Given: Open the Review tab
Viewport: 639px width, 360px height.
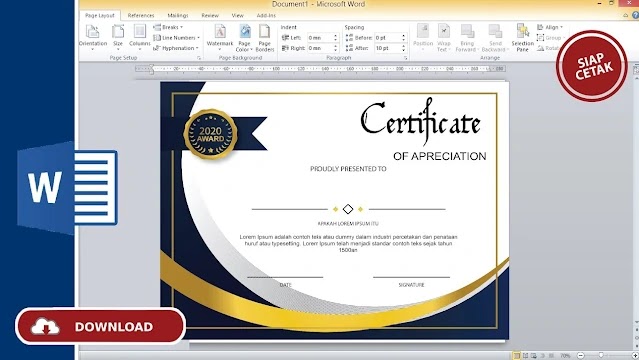Looking at the screenshot, I should [x=210, y=15].
